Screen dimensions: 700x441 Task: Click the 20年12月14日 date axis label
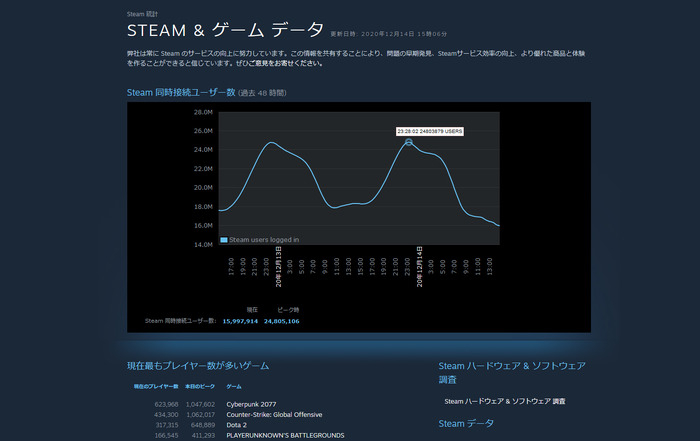point(419,266)
